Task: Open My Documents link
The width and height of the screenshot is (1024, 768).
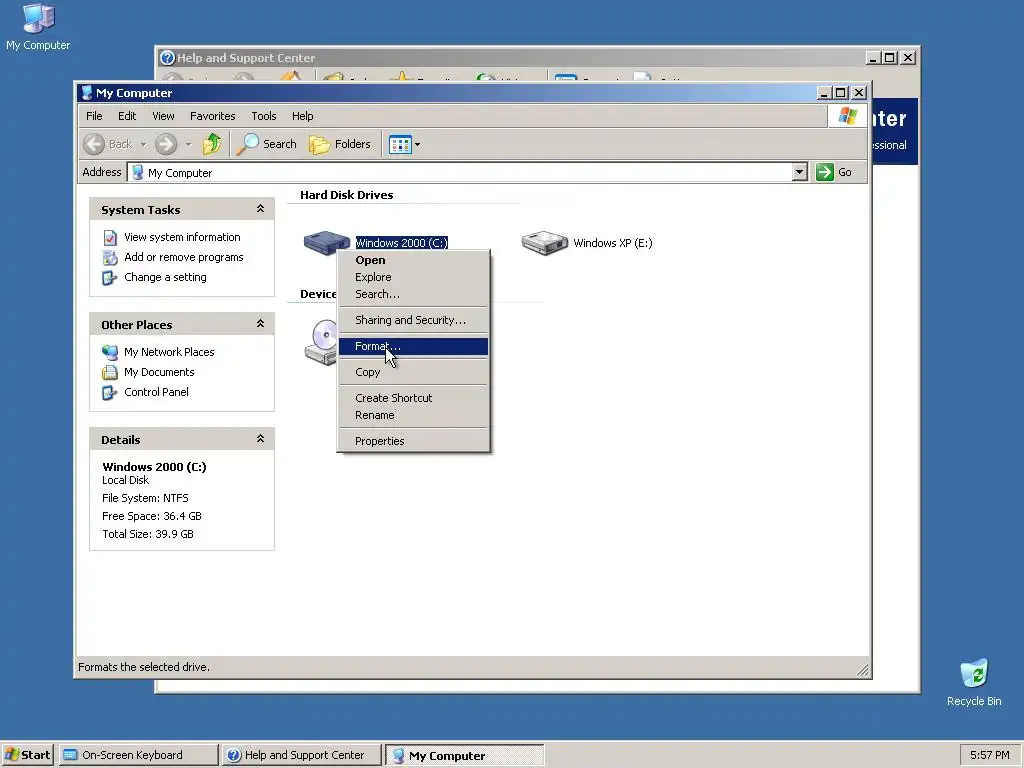Action: pyautogui.click(x=159, y=372)
